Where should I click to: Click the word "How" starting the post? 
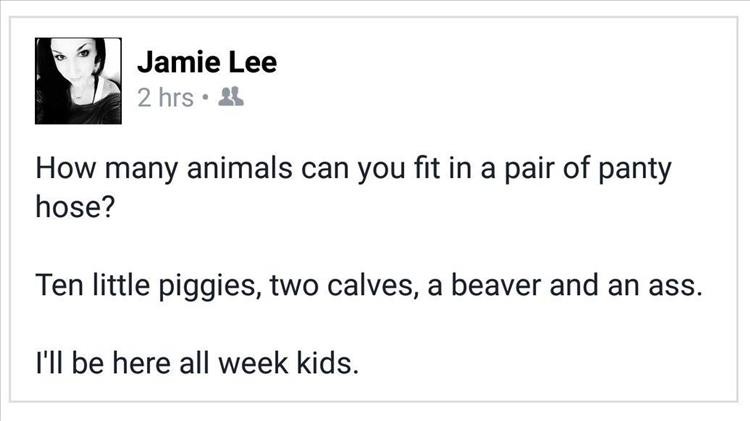pyautogui.click(x=66, y=168)
